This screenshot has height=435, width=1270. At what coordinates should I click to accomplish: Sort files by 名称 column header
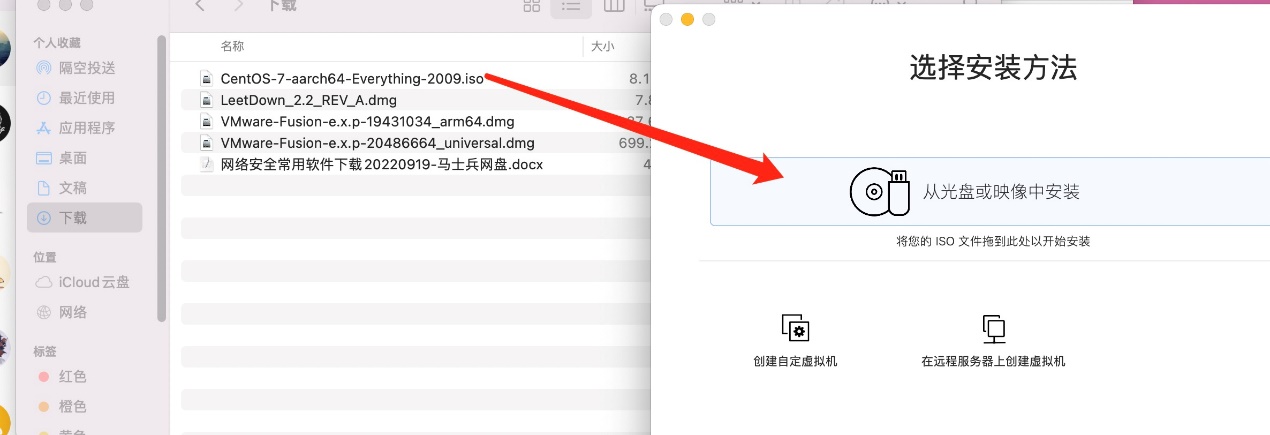(232, 46)
